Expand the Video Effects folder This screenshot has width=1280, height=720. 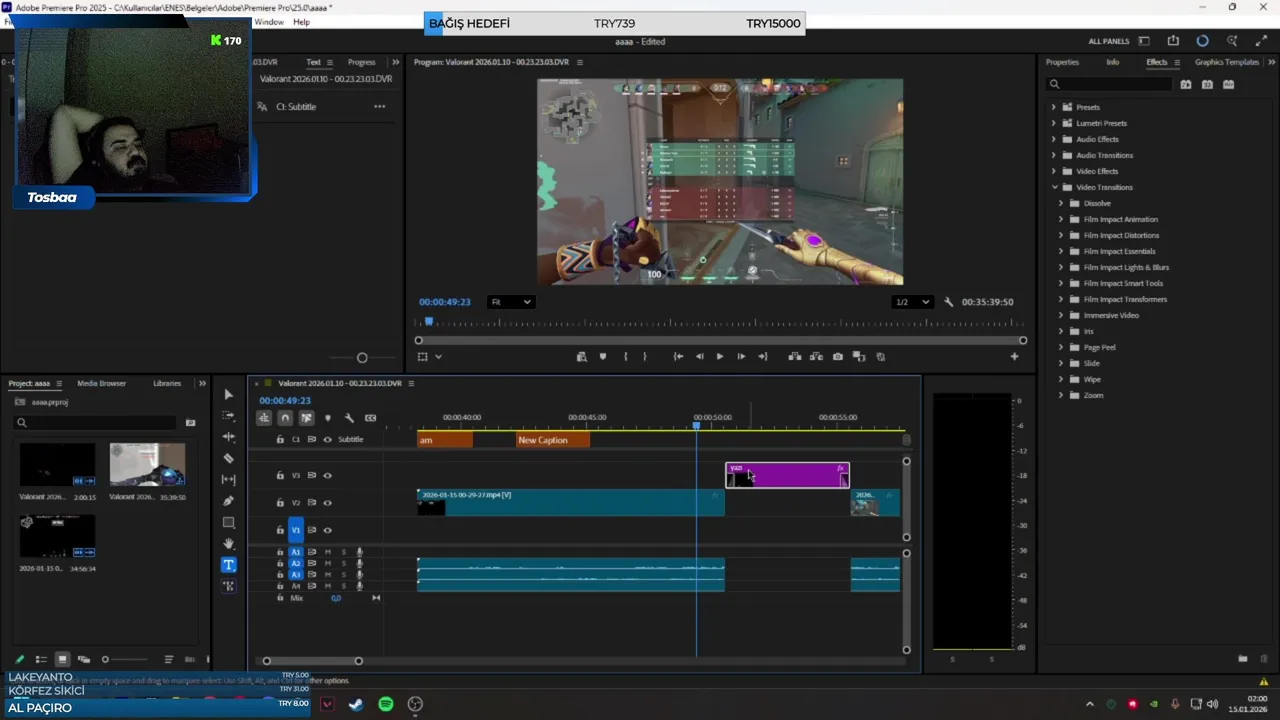pyautogui.click(x=1053, y=171)
